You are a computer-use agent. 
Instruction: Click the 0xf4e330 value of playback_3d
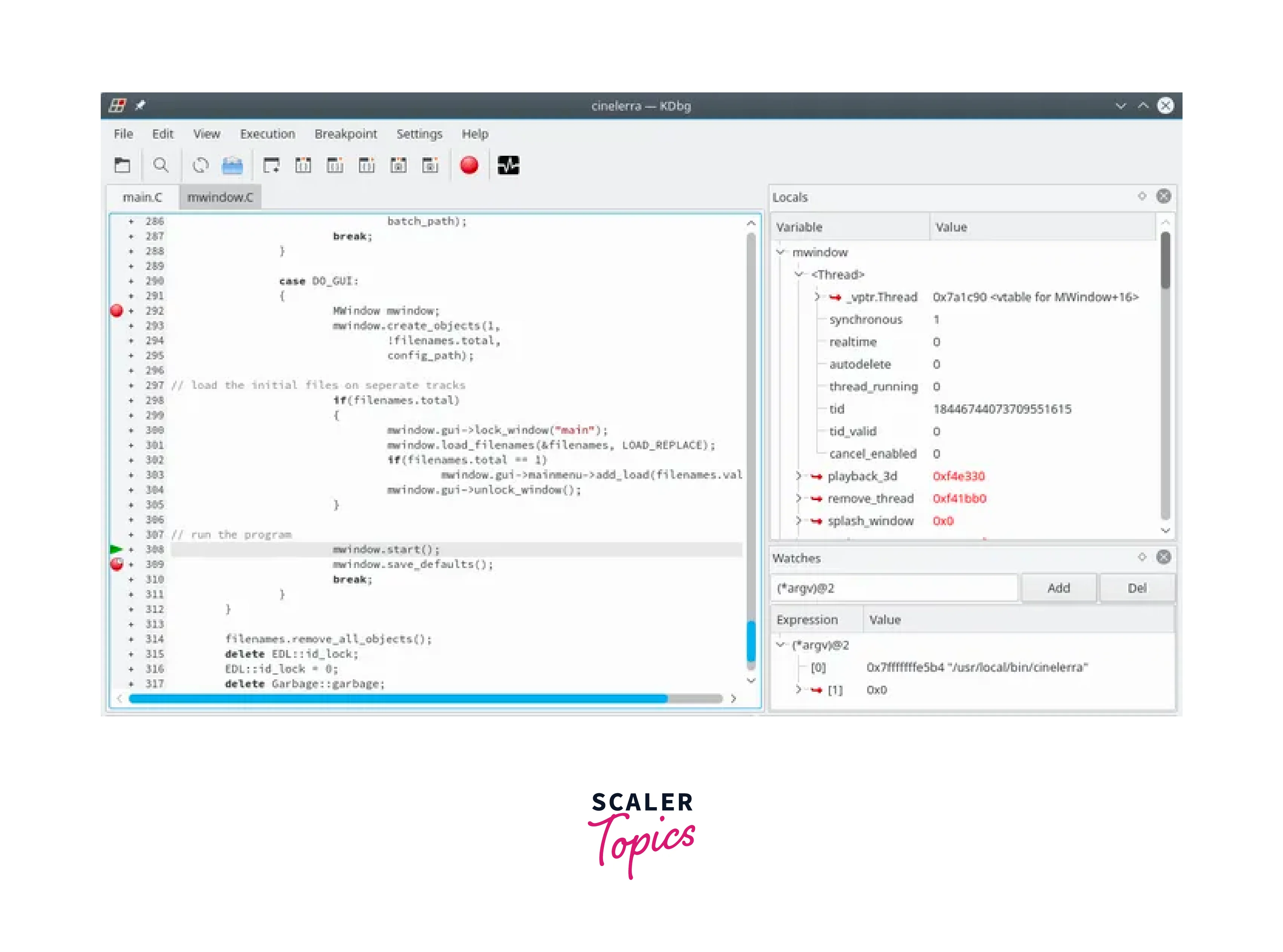958,476
